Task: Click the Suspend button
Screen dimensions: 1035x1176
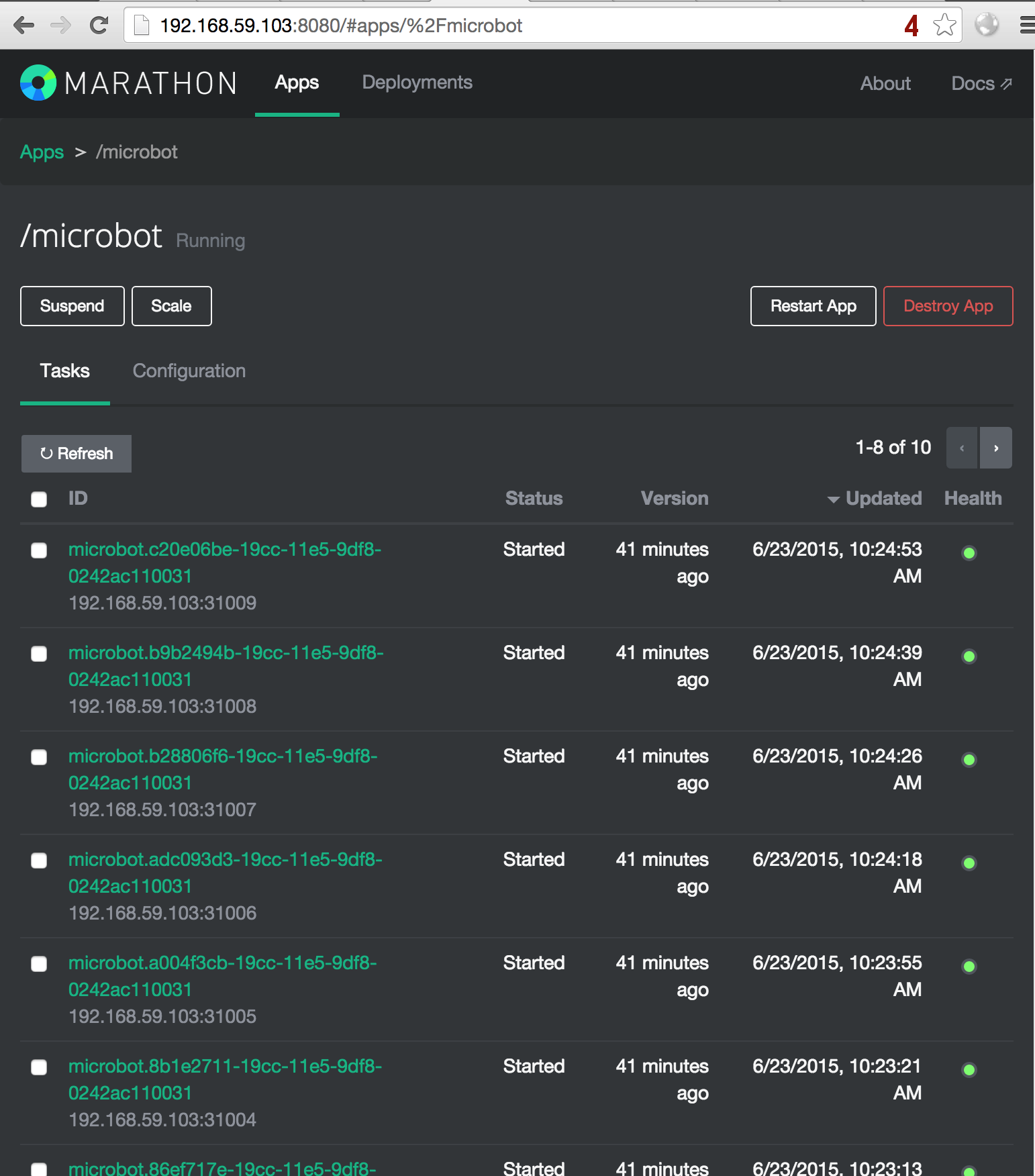Action: coord(72,306)
